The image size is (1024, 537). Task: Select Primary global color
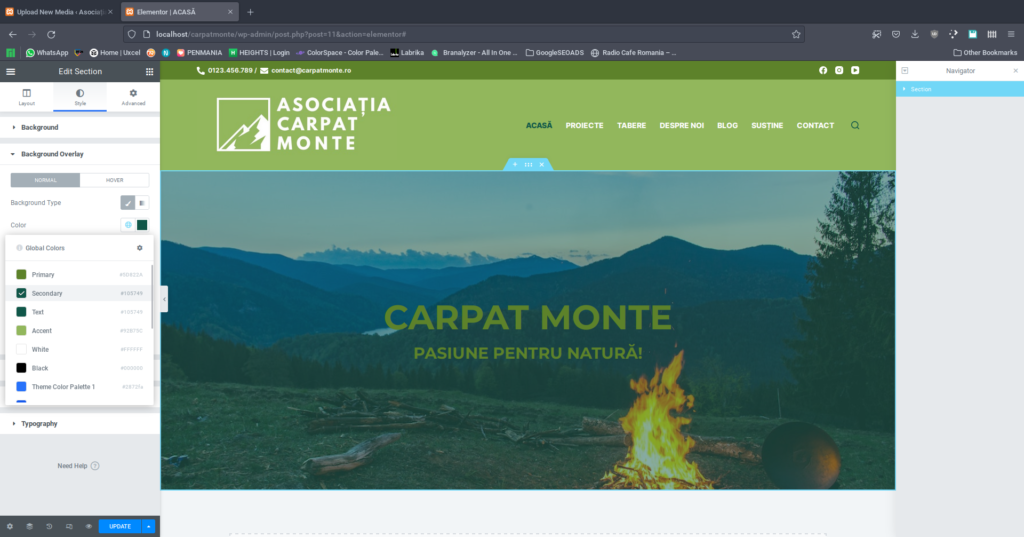79,275
